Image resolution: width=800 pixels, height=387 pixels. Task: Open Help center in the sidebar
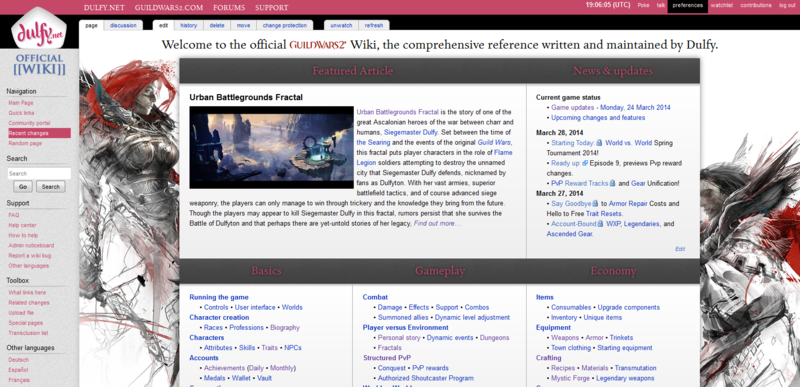pos(22,225)
